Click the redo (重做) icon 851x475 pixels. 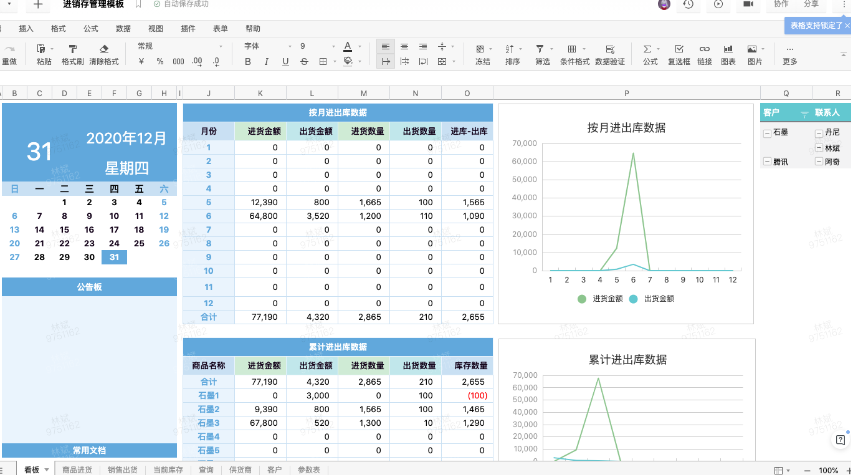click(x=9, y=49)
